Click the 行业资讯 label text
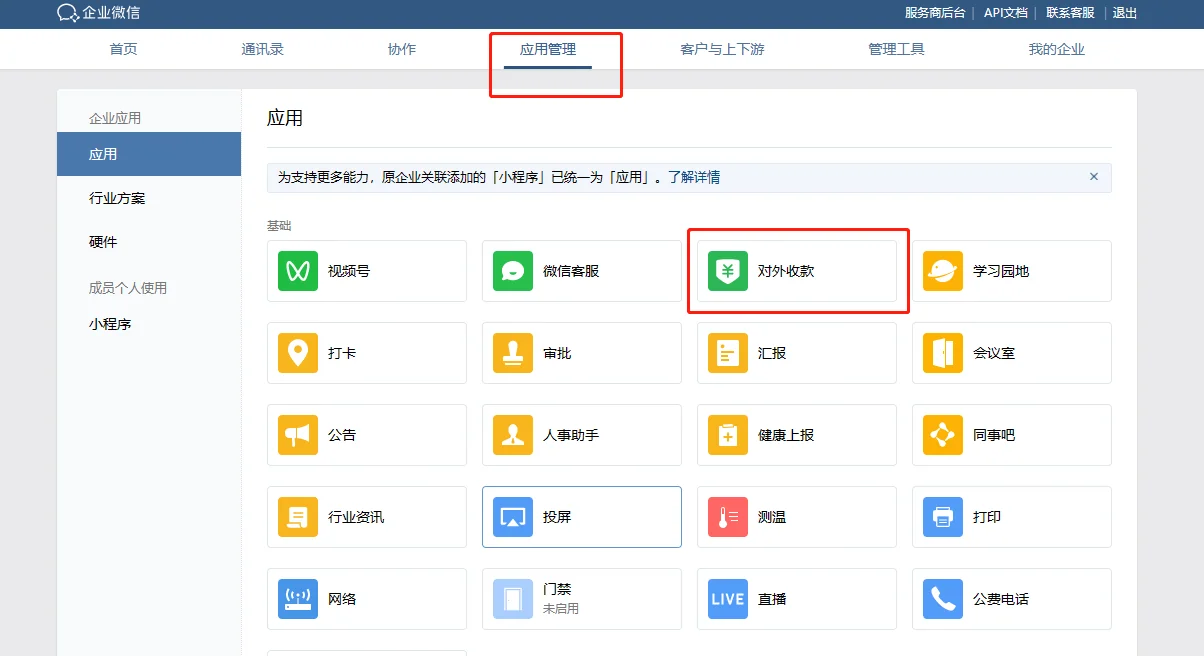Image resolution: width=1204 pixels, height=656 pixels. click(x=356, y=517)
